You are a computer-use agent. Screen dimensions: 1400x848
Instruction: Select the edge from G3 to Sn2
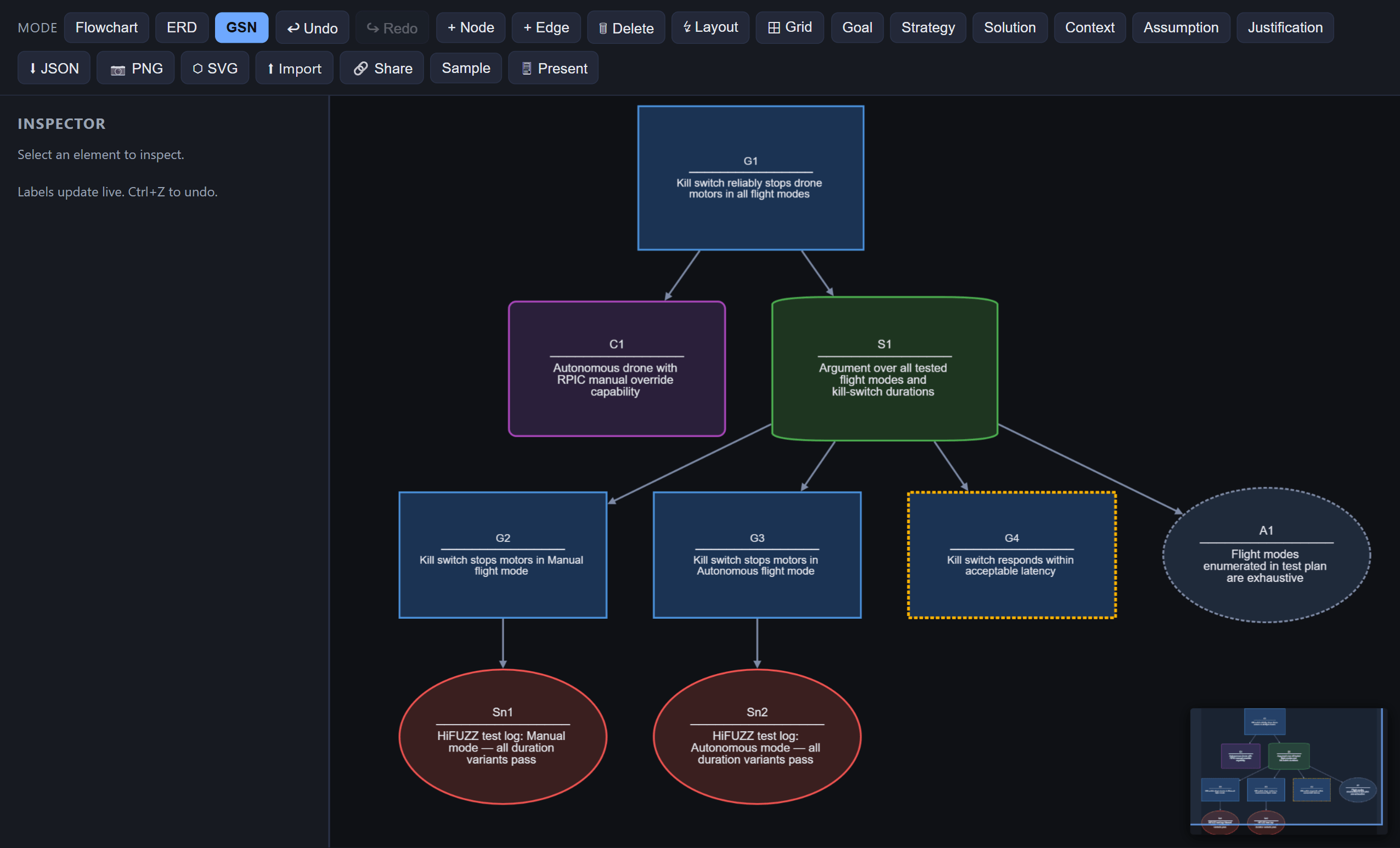758,643
